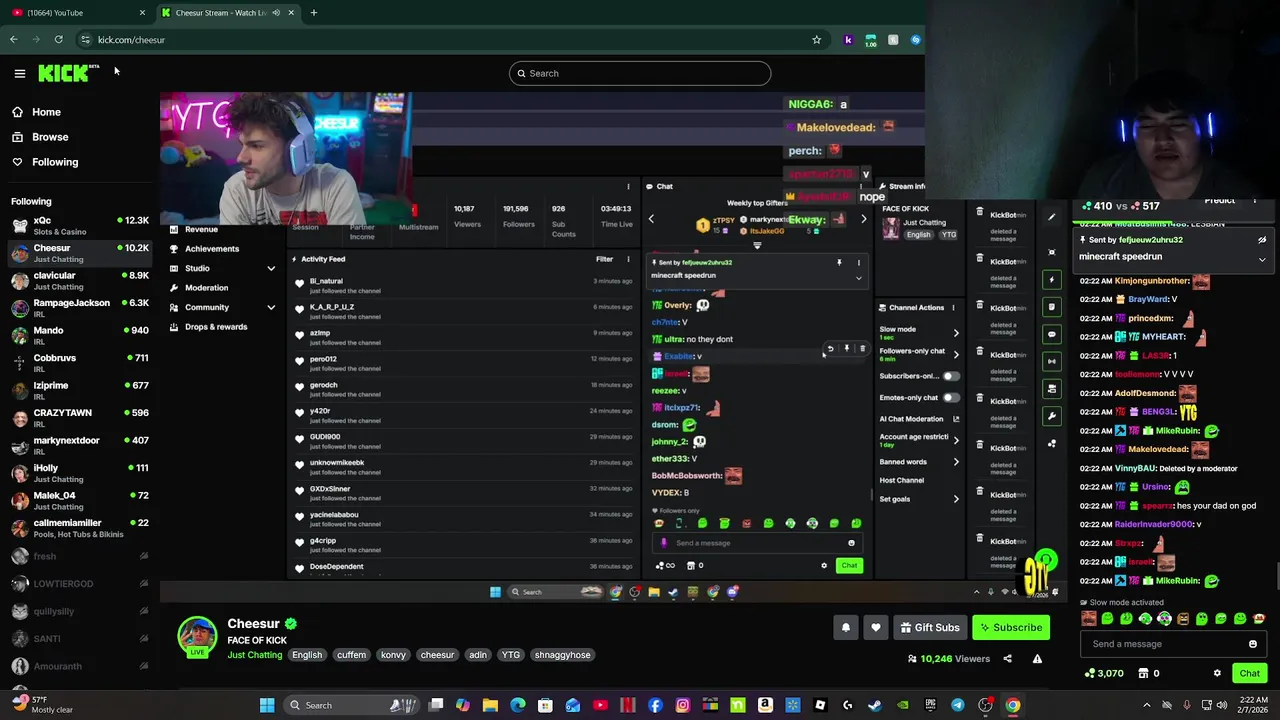Open Banned words arrow in Channel Actions
The image size is (1280, 720).
955,462
